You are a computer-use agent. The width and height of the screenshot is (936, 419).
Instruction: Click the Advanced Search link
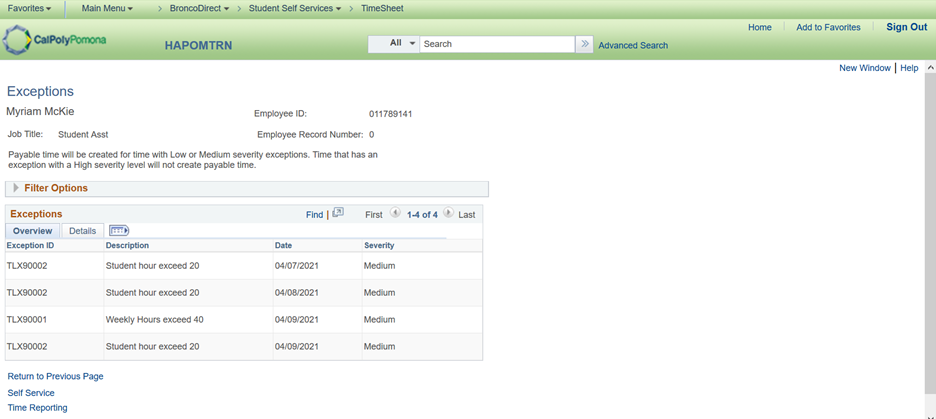633,45
